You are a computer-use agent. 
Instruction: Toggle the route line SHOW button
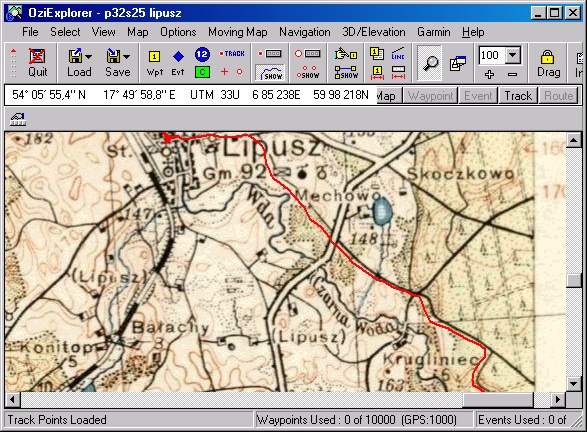coord(346,72)
